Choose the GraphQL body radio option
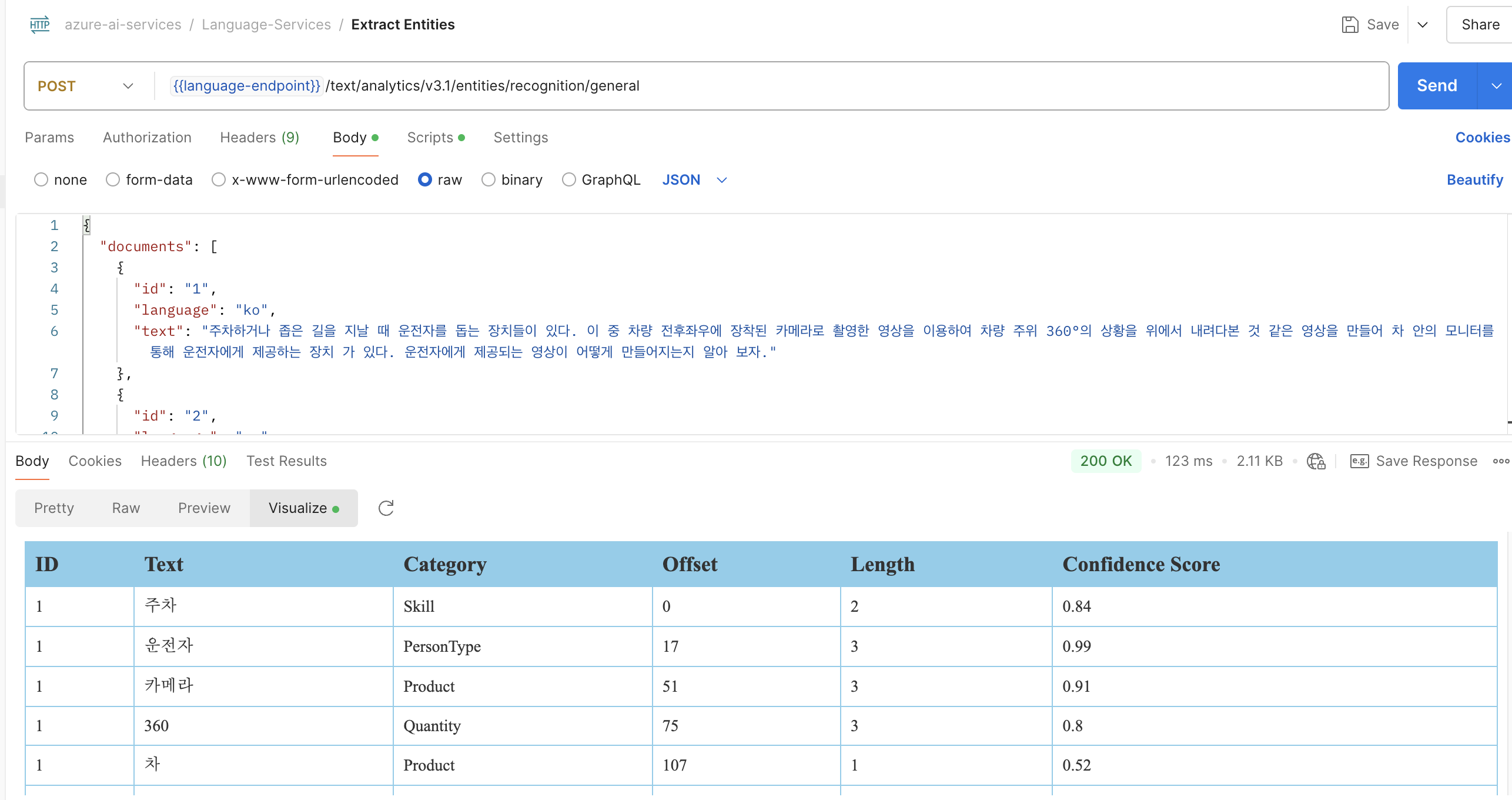The width and height of the screenshot is (1512, 800). [568, 180]
